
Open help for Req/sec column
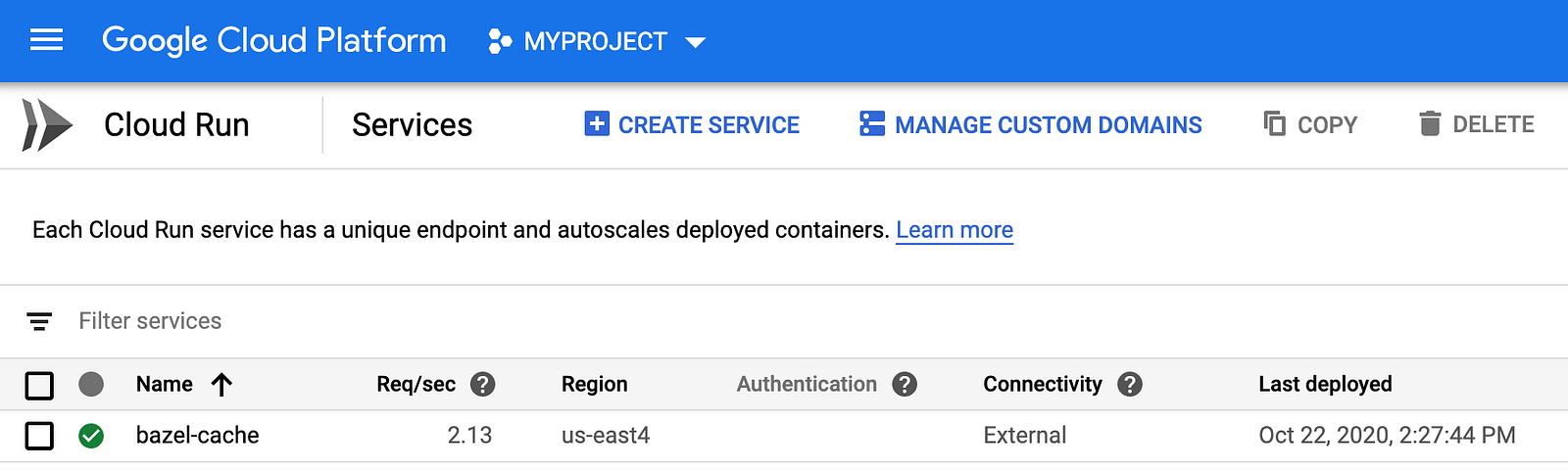pos(482,384)
